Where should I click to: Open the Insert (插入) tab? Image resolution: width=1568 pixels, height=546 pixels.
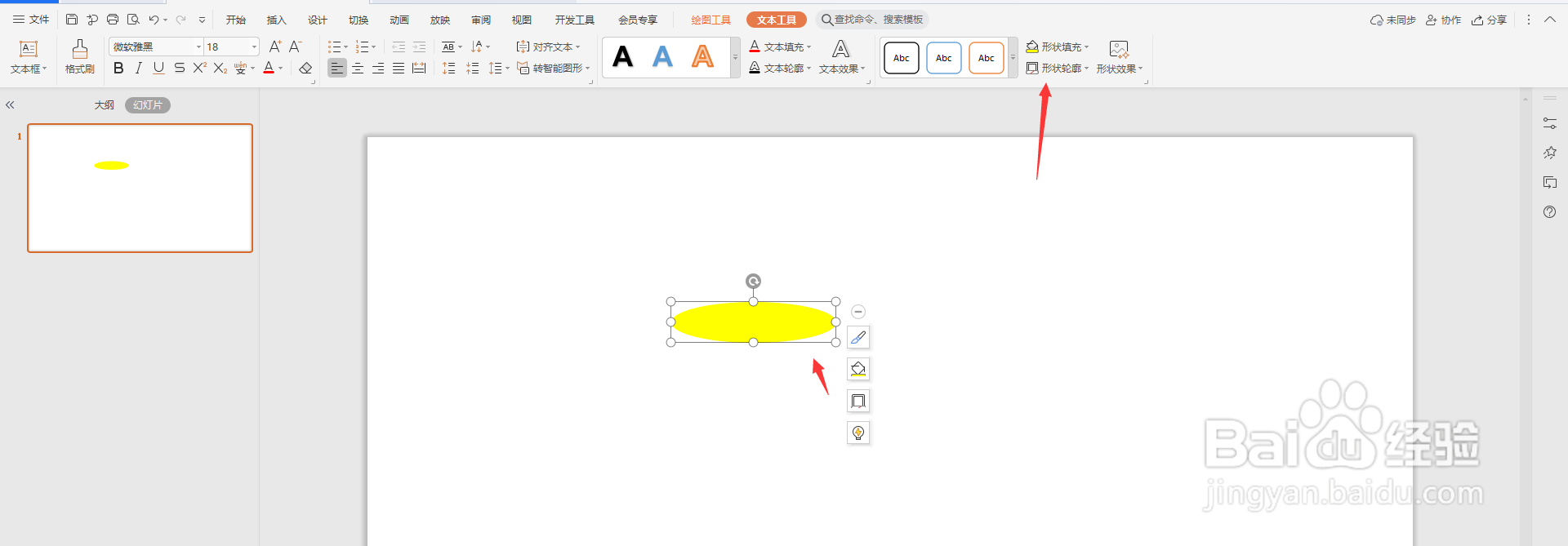point(277,20)
